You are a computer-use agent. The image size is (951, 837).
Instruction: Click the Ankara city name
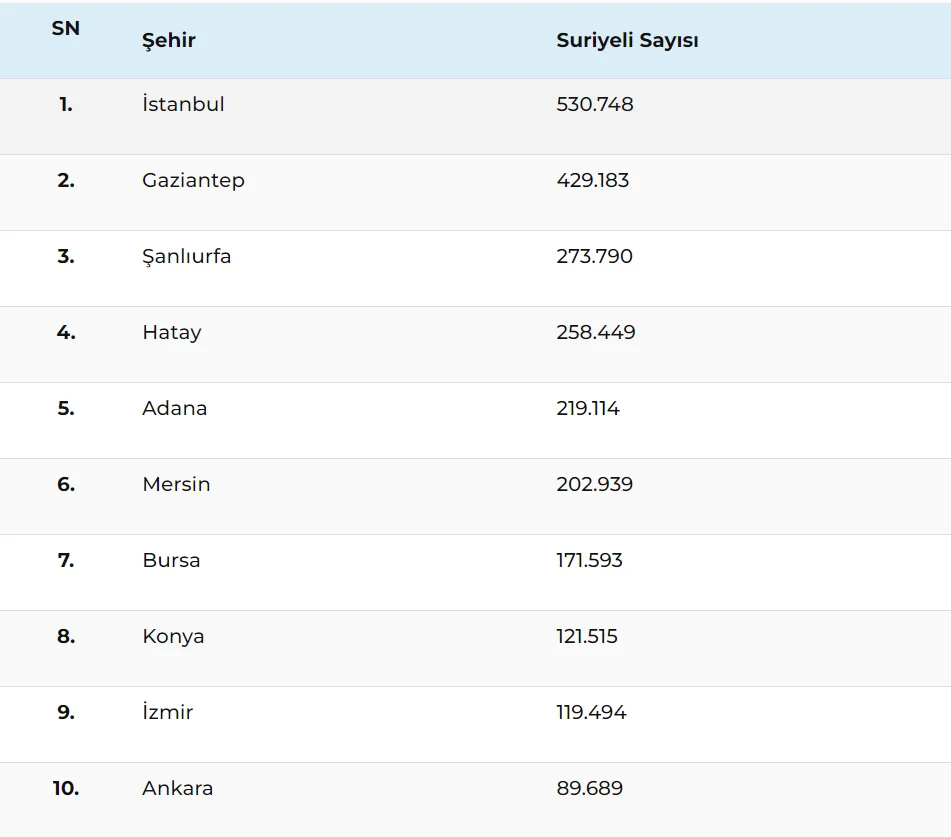[177, 789]
